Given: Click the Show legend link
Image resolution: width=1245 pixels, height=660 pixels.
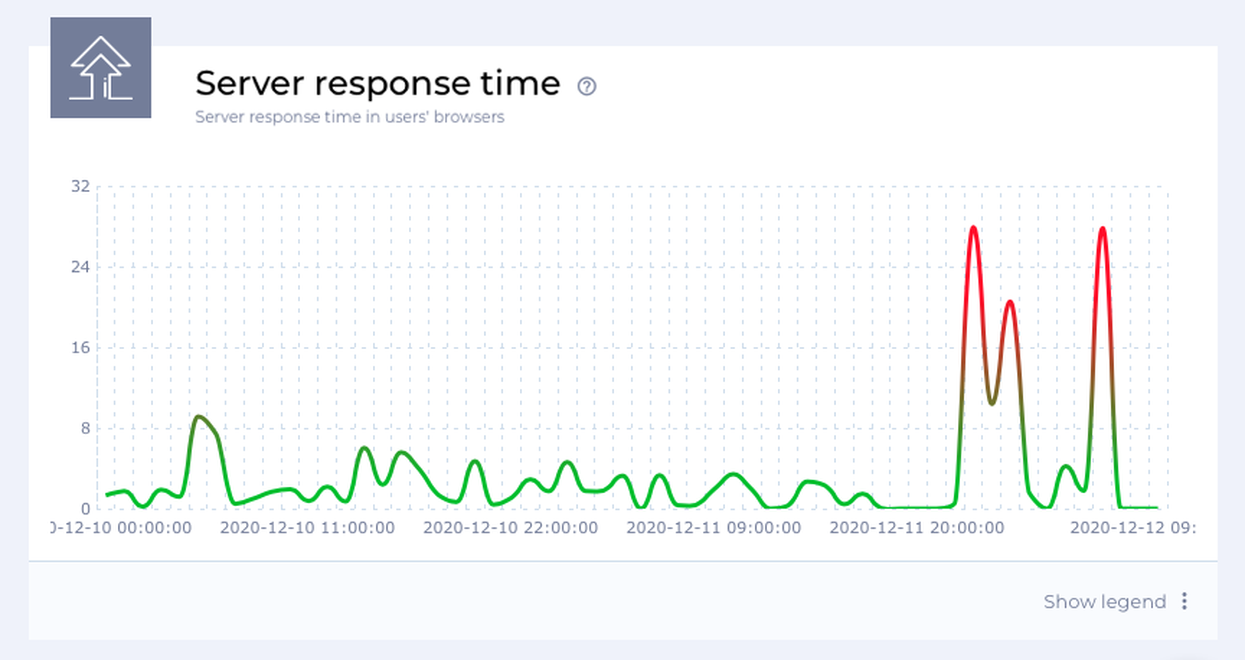Looking at the screenshot, I should coord(1104,601).
